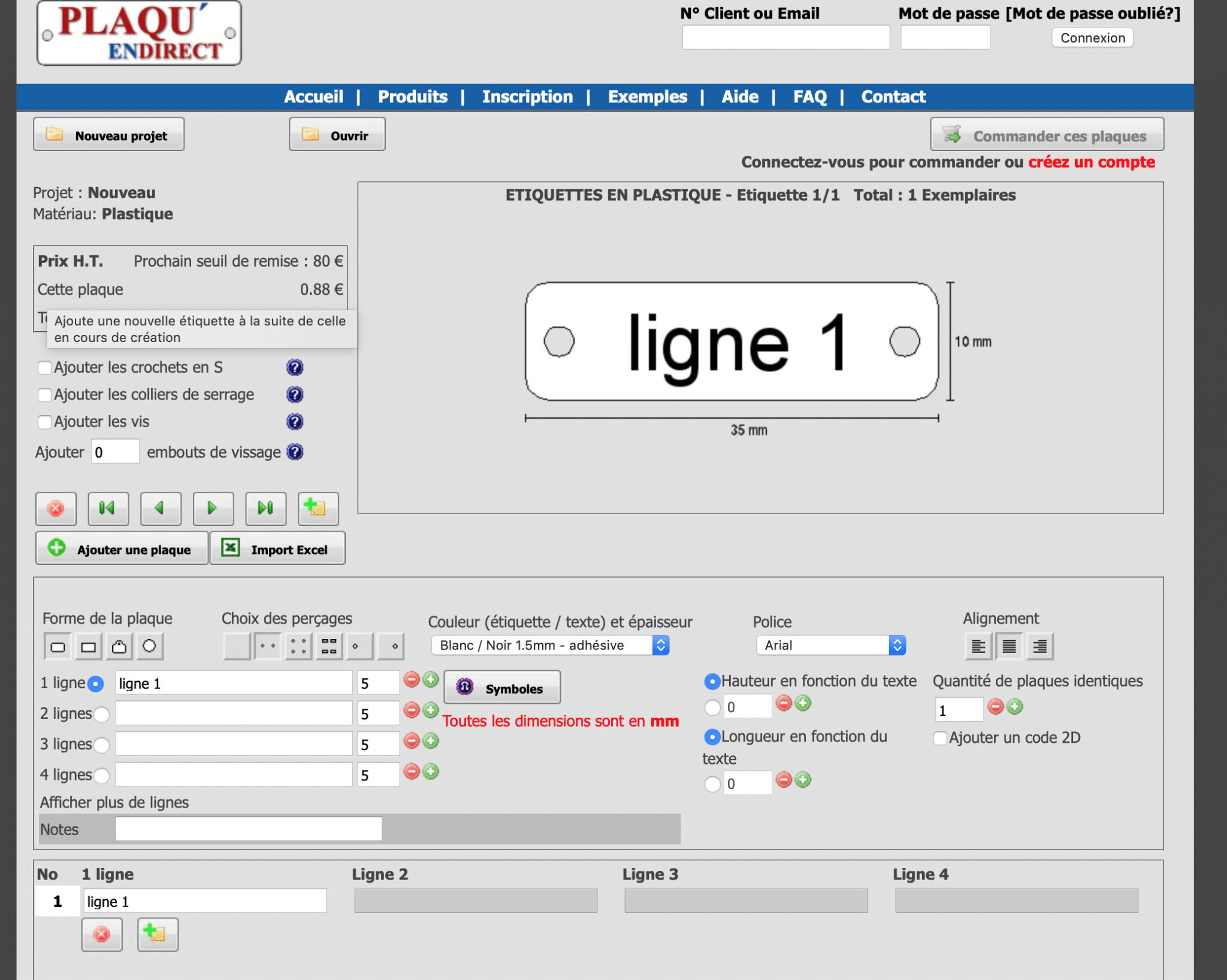This screenshot has width=1227, height=980.
Task: Go to the first label in the project
Action: (x=108, y=508)
